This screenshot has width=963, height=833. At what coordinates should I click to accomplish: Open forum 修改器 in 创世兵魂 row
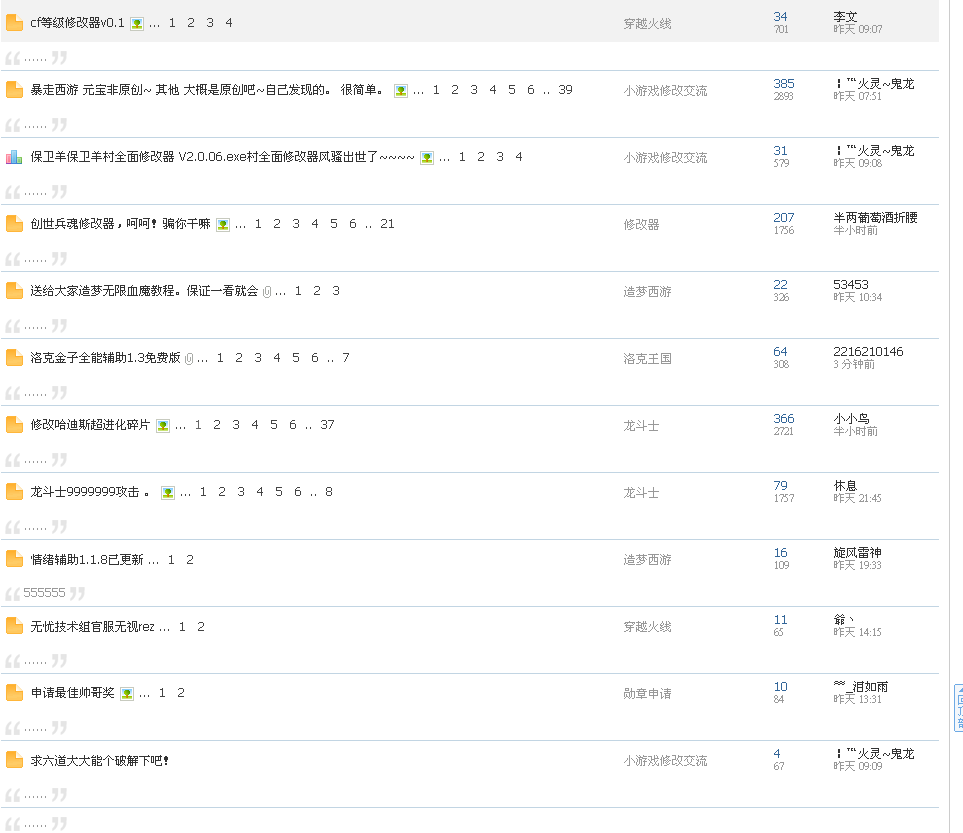coord(641,225)
